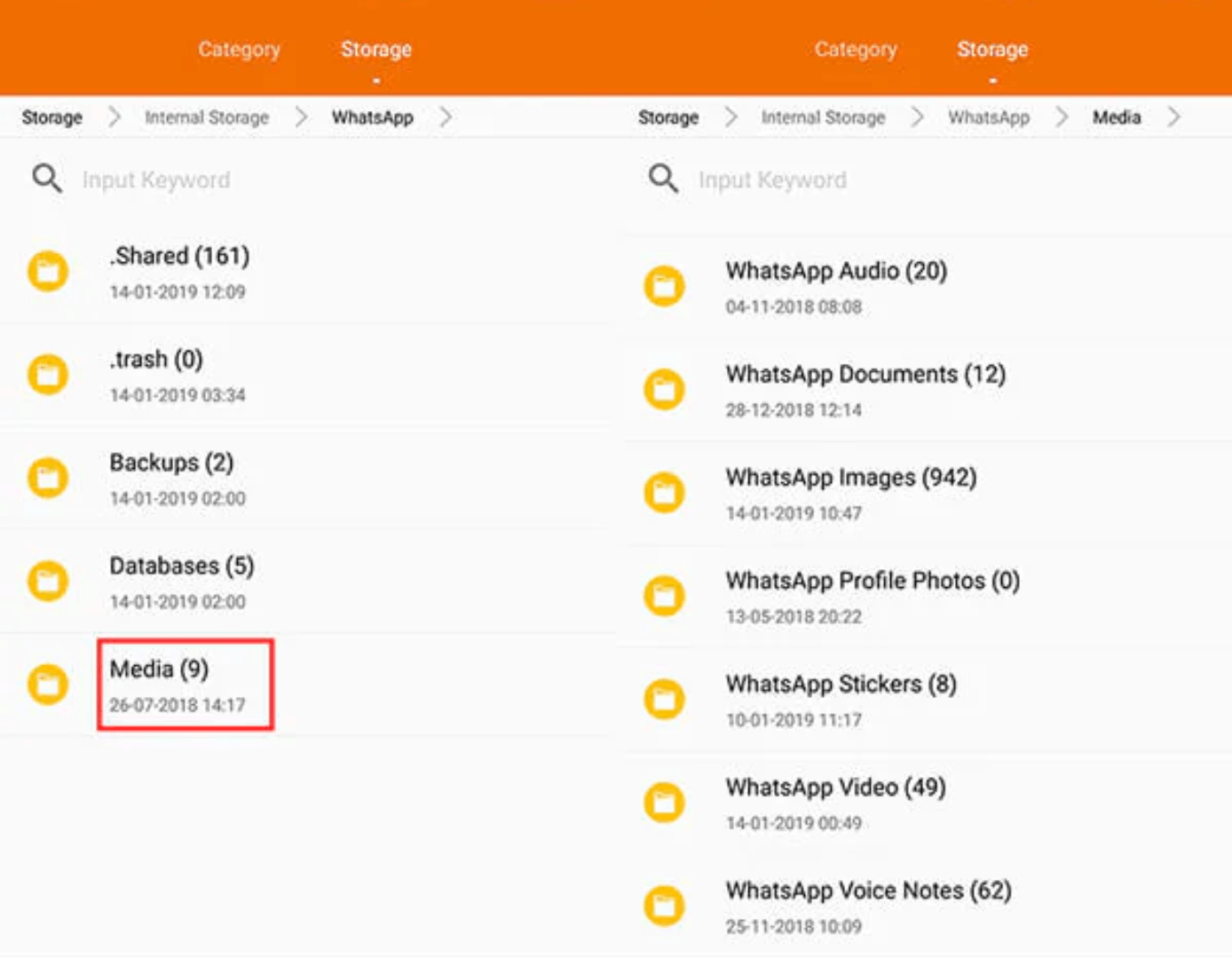1232x959 pixels.
Task: Click search magnifier in left panel
Action: (x=47, y=178)
